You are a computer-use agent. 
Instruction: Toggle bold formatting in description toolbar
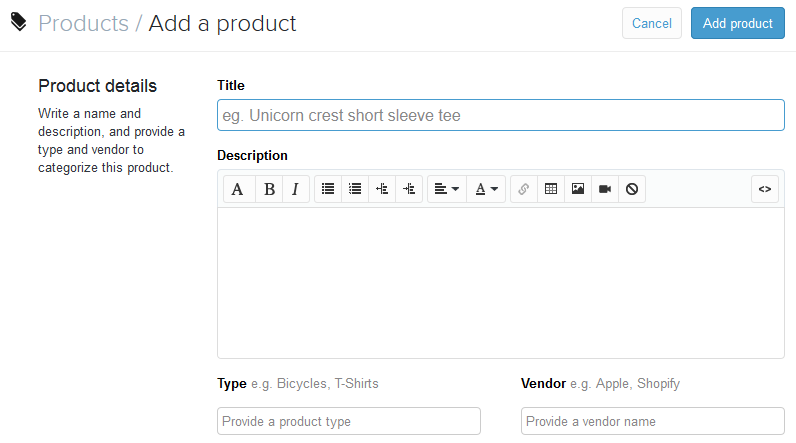(269, 189)
